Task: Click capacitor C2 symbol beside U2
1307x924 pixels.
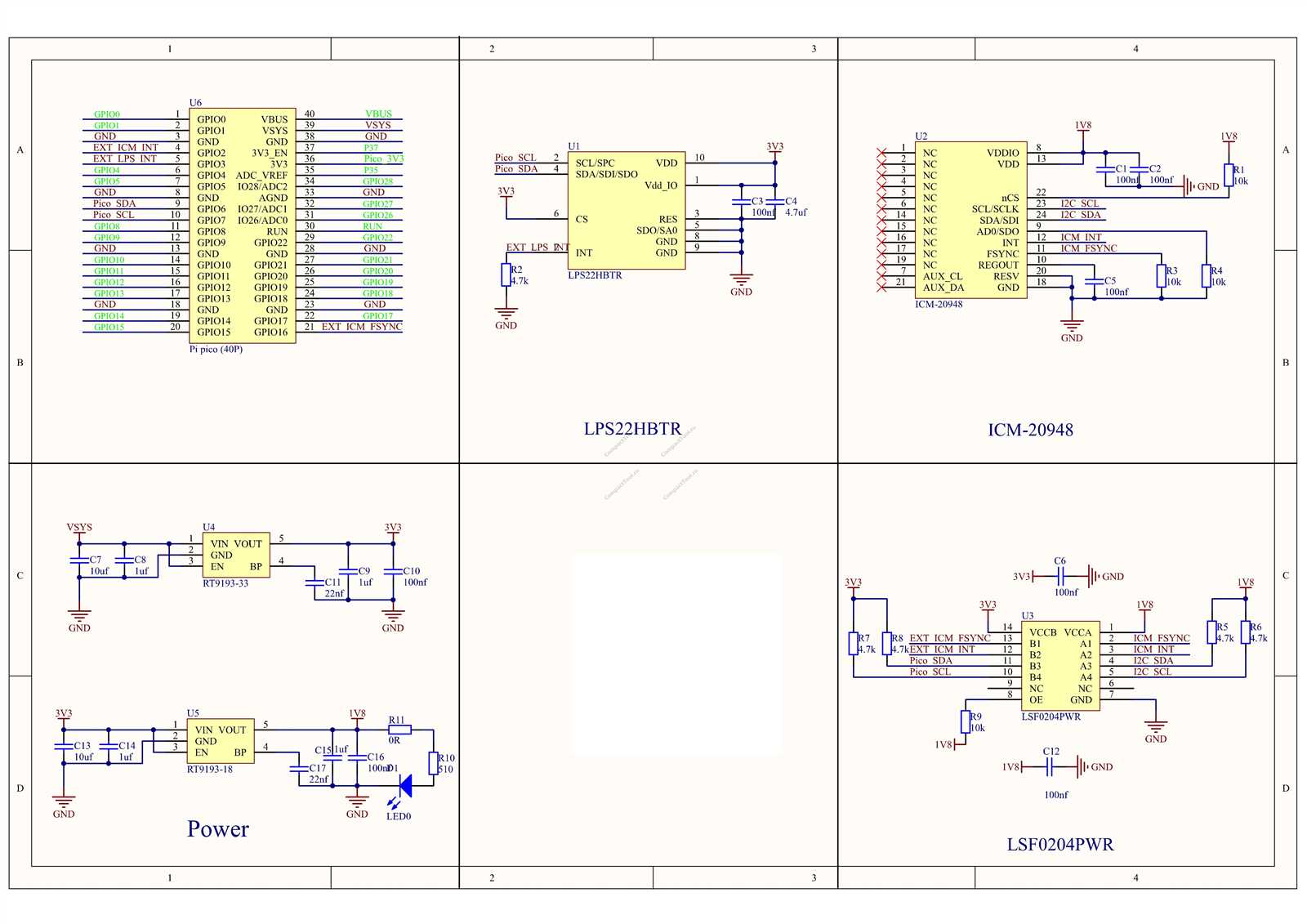Action: (x=1139, y=169)
